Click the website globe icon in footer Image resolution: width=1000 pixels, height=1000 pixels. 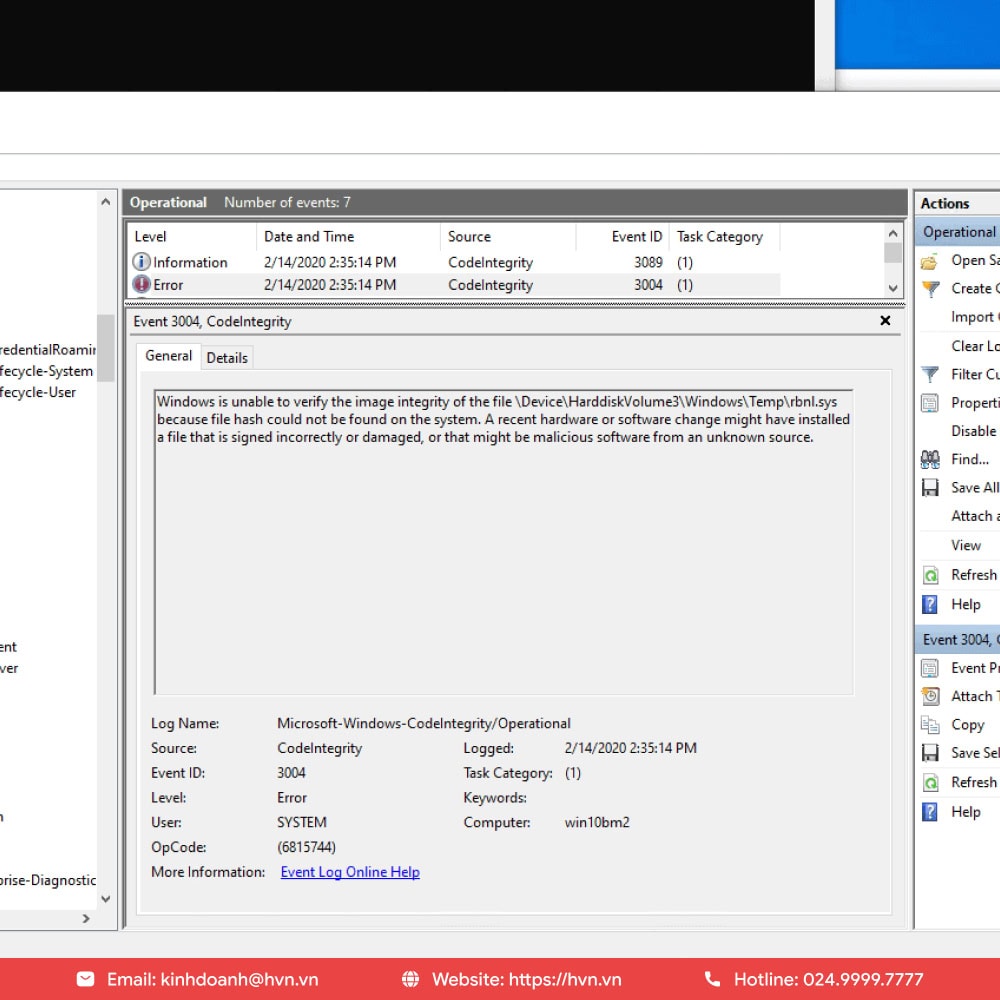pos(411,979)
